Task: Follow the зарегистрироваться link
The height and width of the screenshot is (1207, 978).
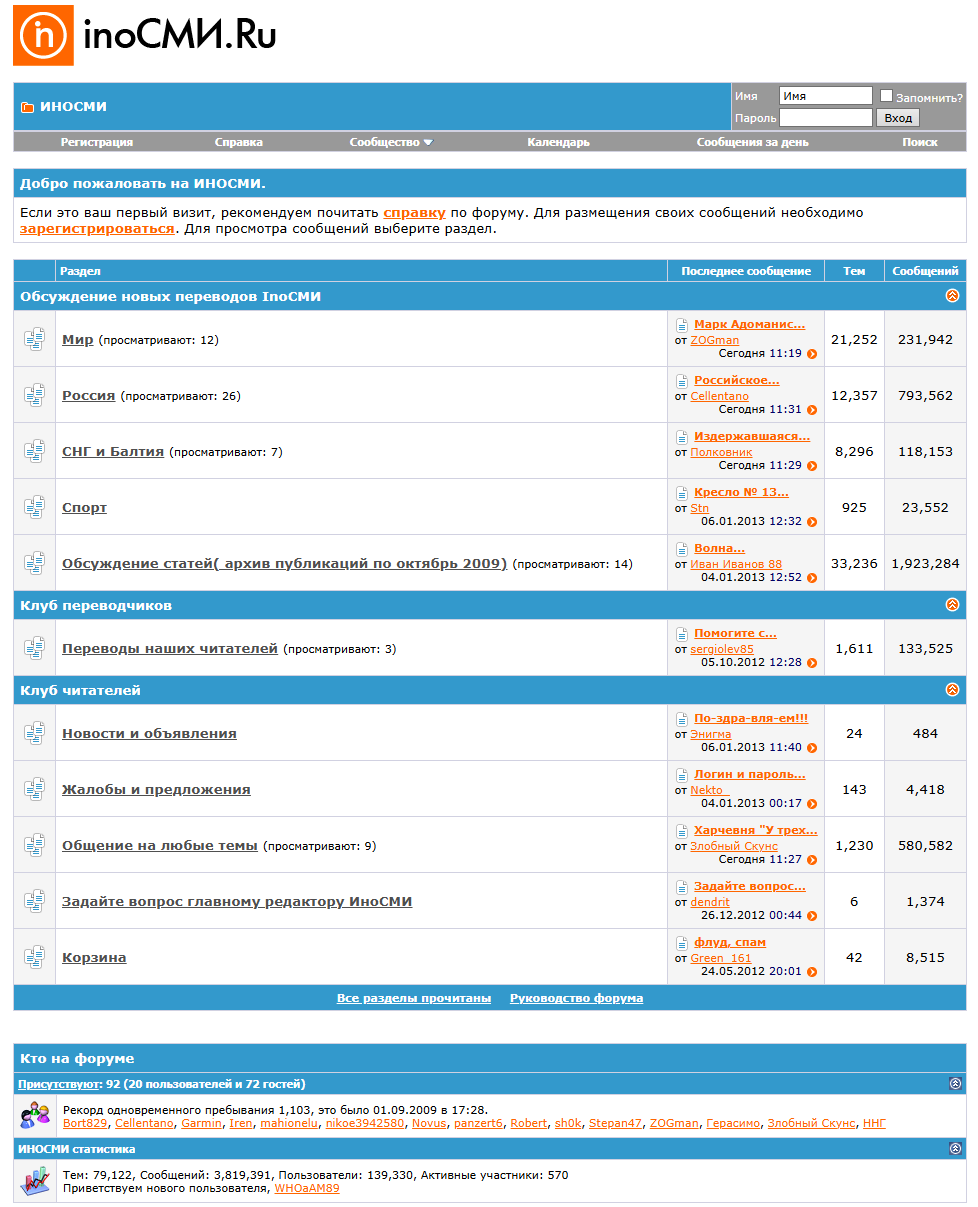Action: coord(97,229)
